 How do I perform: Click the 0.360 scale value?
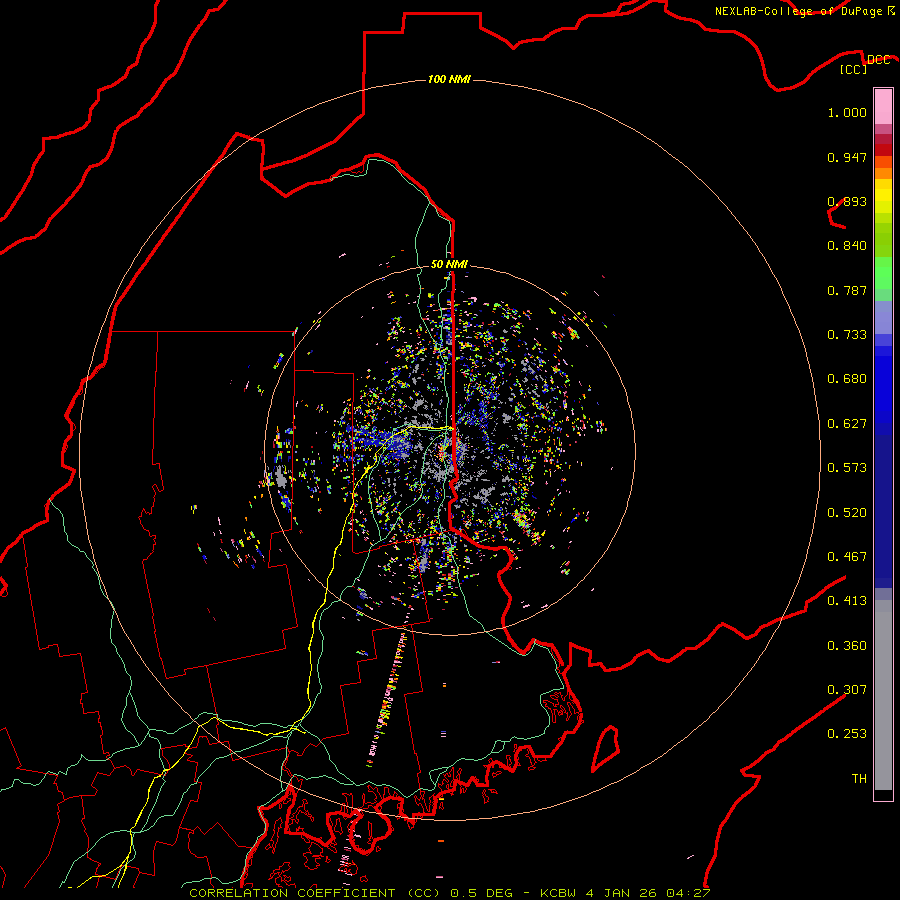pyautogui.click(x=847, y=646)
